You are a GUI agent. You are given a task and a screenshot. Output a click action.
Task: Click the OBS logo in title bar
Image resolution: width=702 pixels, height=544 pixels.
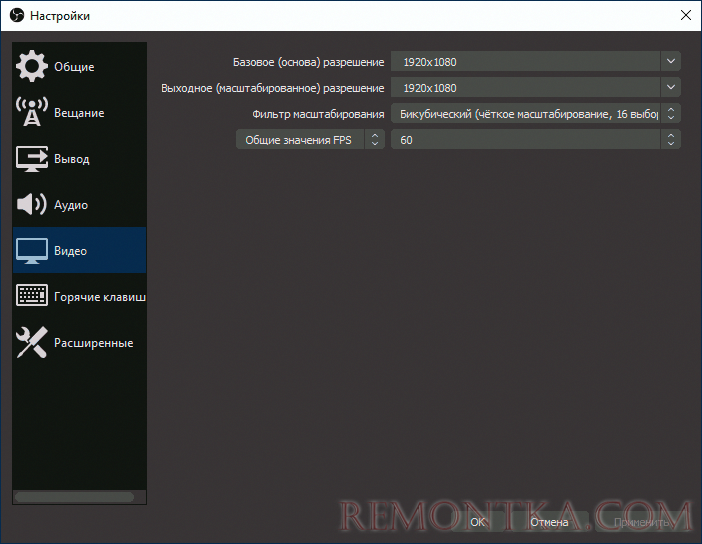click(x=17, y=16)
